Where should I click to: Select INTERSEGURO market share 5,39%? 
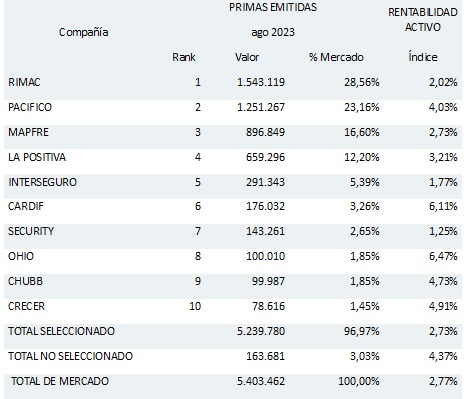(364, 182)
